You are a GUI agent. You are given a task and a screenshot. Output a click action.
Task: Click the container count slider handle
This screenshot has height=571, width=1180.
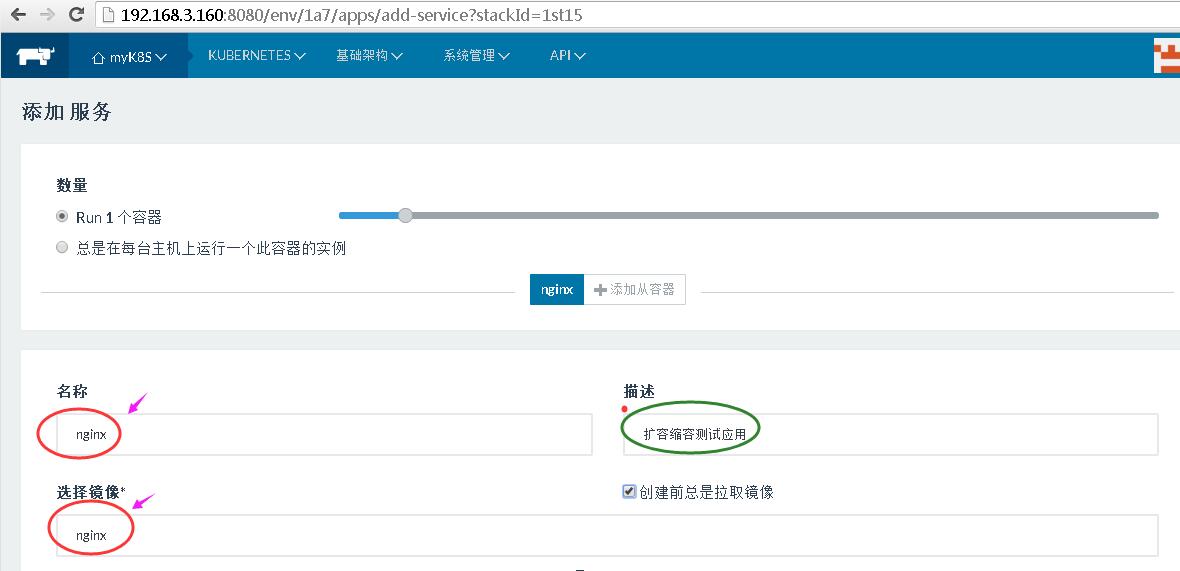[x=406, y=216]
